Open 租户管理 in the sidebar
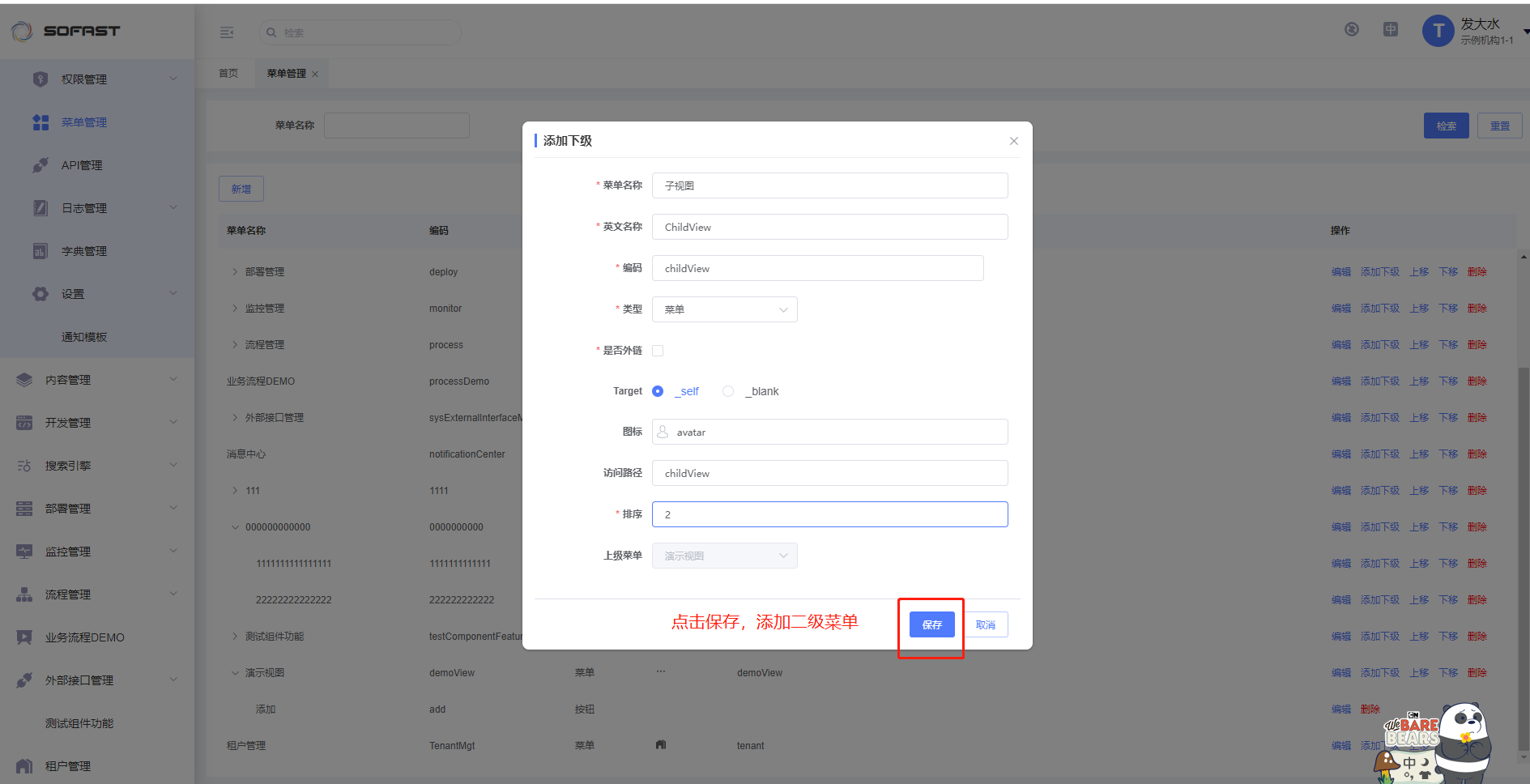 pyautogui.click(x=68, y=766)
